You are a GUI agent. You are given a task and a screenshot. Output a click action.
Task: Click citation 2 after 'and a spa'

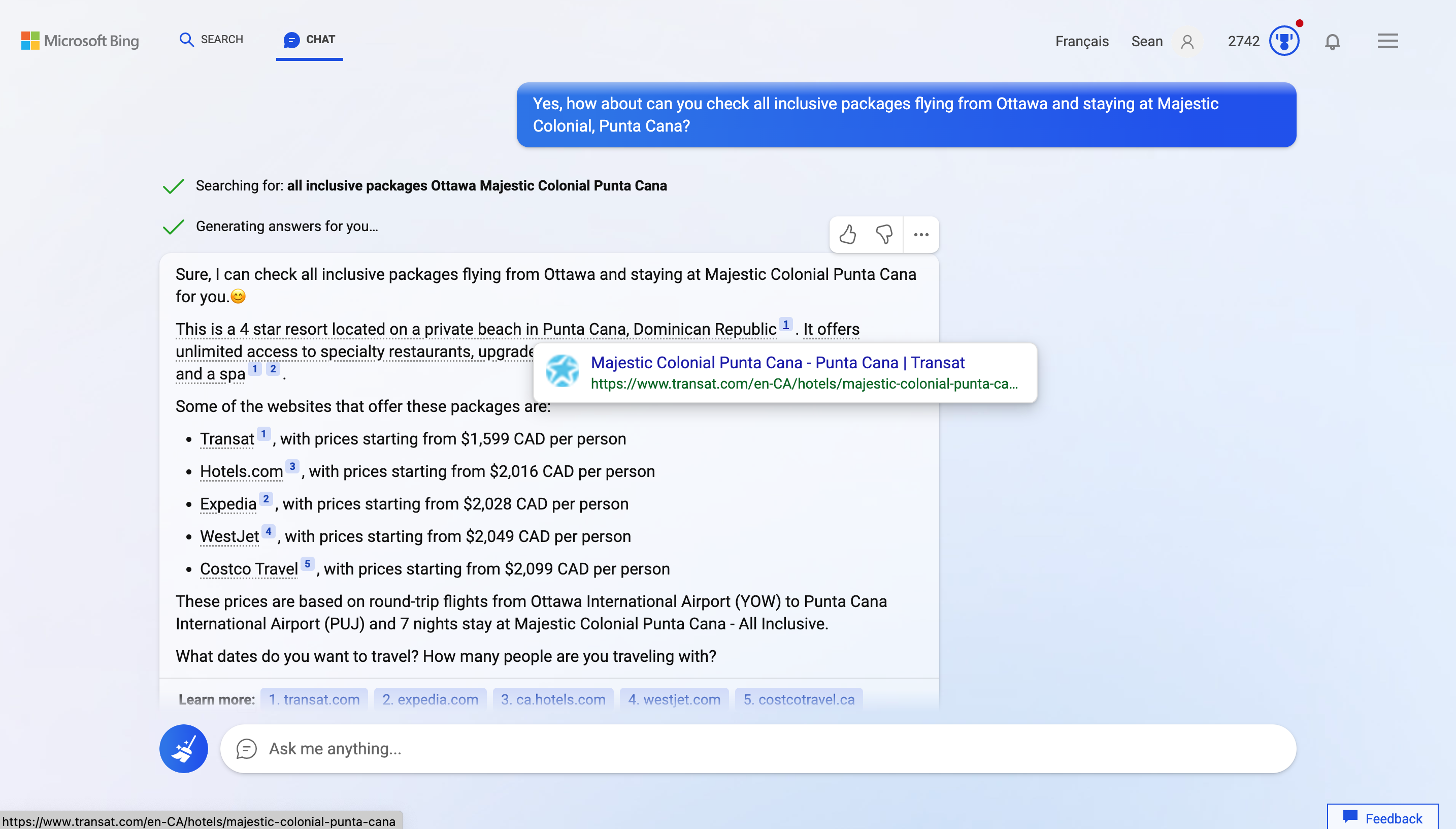coord(273,369)
